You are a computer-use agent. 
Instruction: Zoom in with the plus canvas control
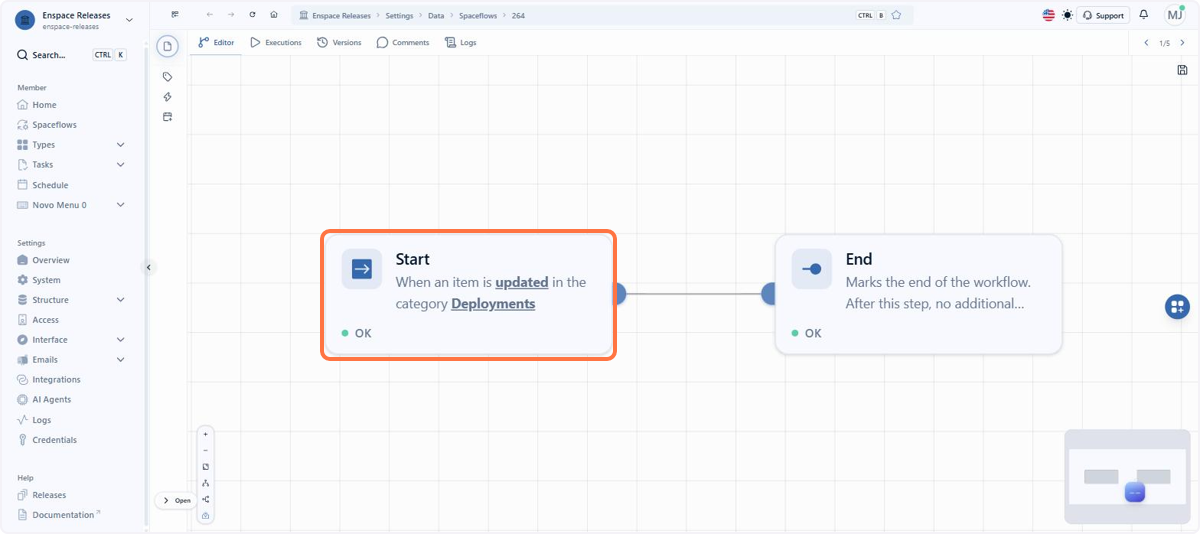point(205,434)
